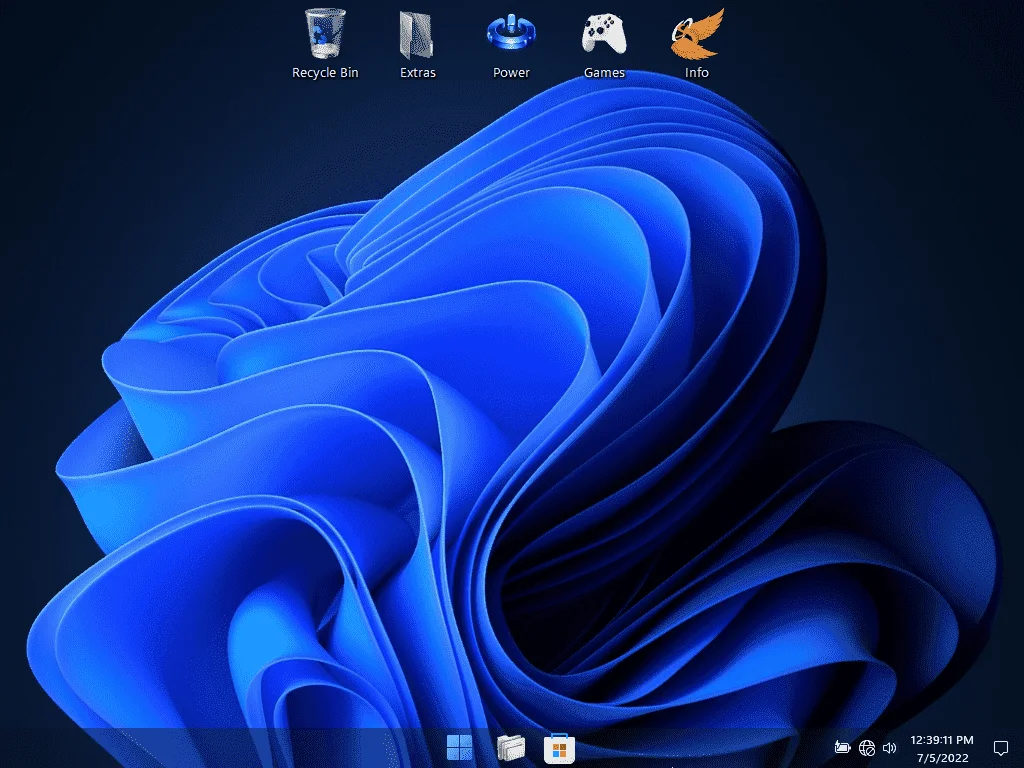Check the battery tray icon
This screenshot has width=1024, height=768.
click(842, 747)
